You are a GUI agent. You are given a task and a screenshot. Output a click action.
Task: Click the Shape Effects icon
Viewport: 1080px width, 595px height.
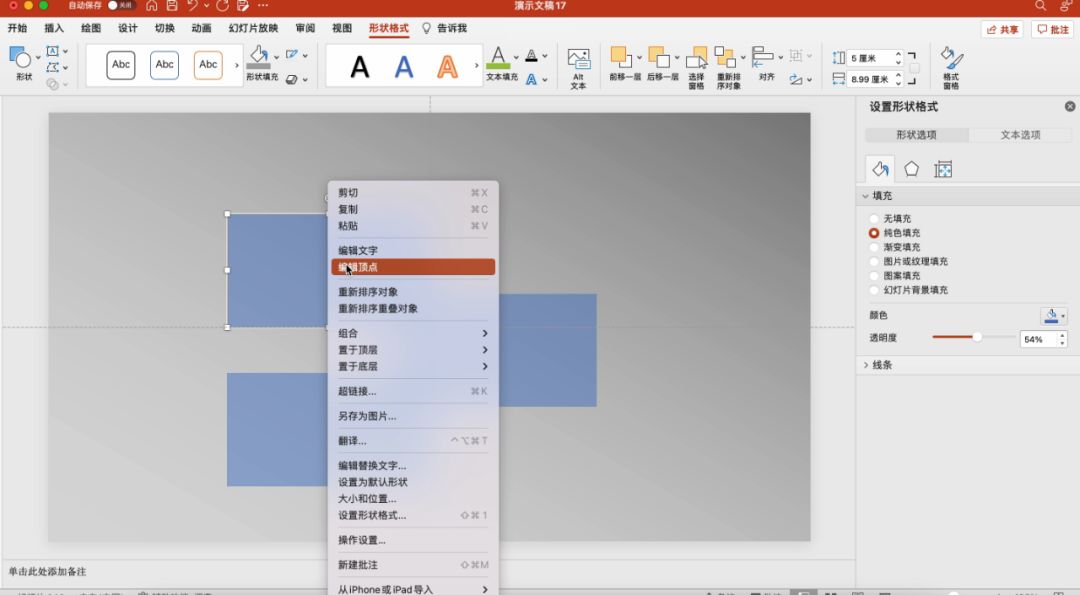[292, 79]
